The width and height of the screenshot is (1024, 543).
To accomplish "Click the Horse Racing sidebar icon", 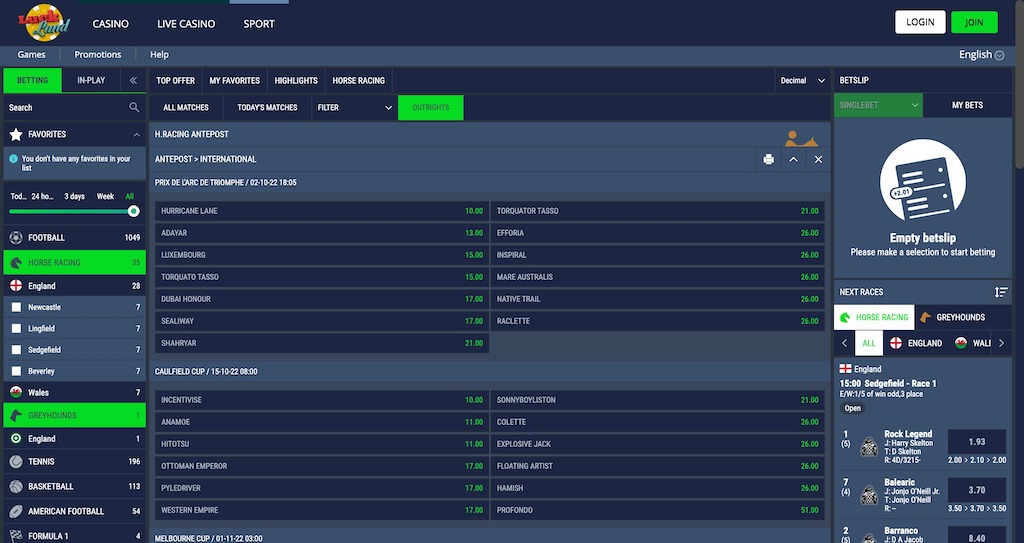I will (x=16, y=263).
